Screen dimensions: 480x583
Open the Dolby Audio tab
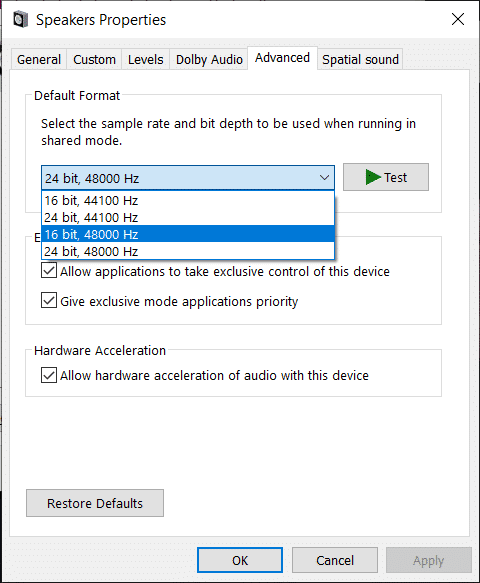coord(209,59)
